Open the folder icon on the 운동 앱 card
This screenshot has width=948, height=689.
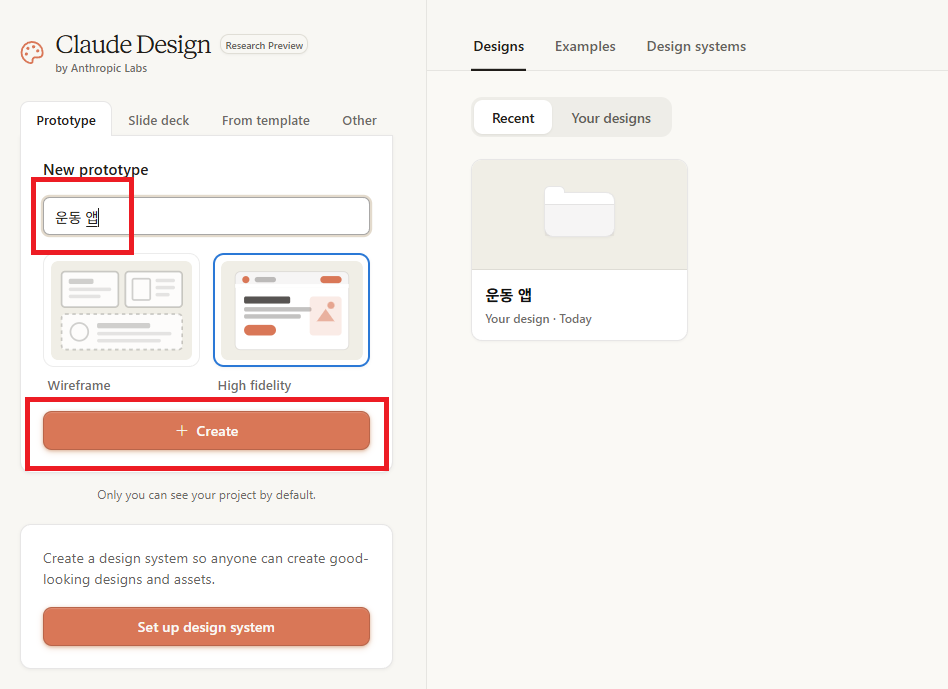tap(579, 212)
